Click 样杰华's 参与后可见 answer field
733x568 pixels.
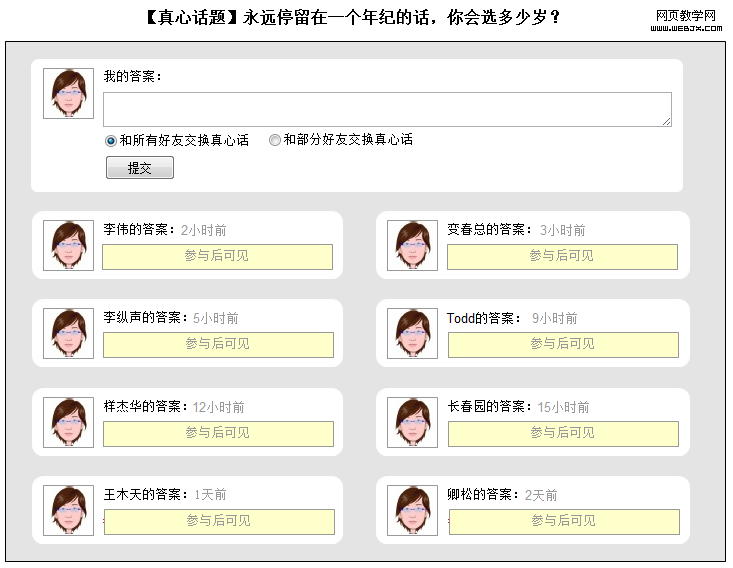point(217,434)
